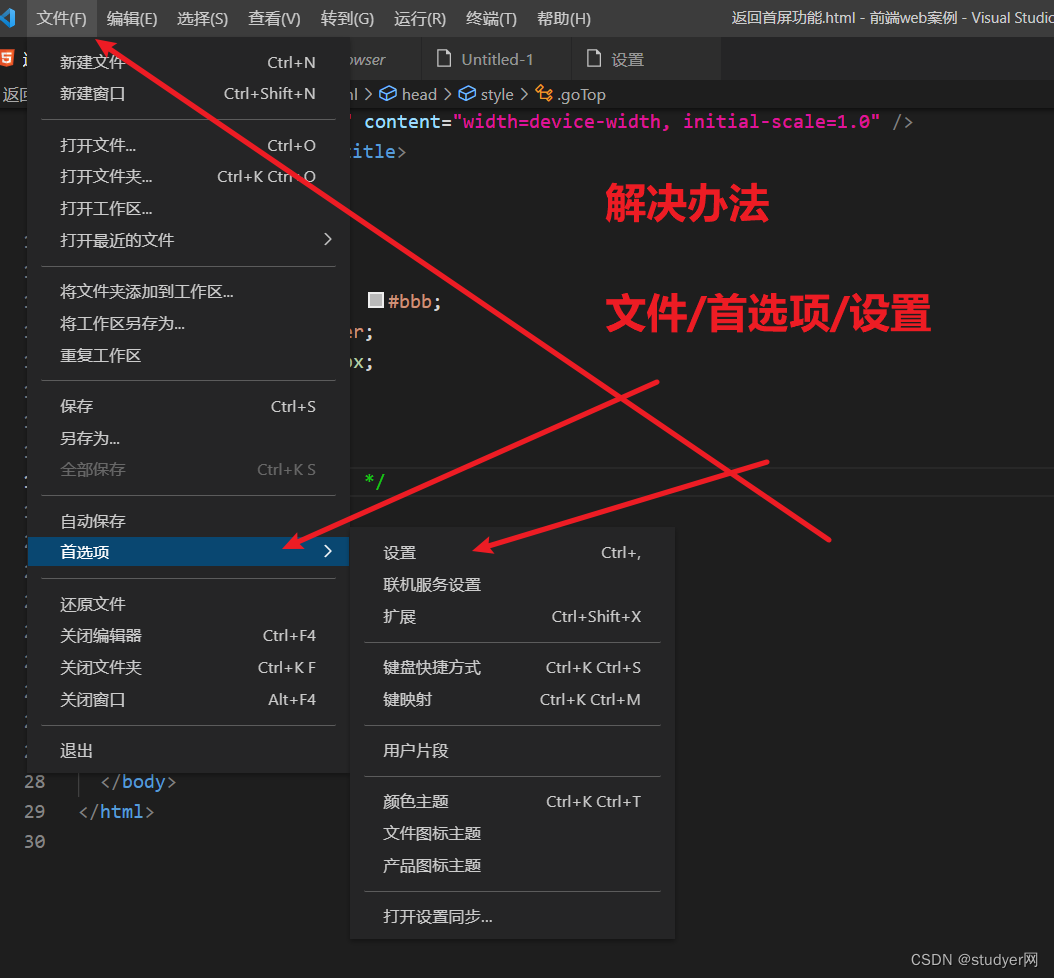Click 新建窗口 in the file menu
The image size is (1054, 978).
(x=93, y=94)
